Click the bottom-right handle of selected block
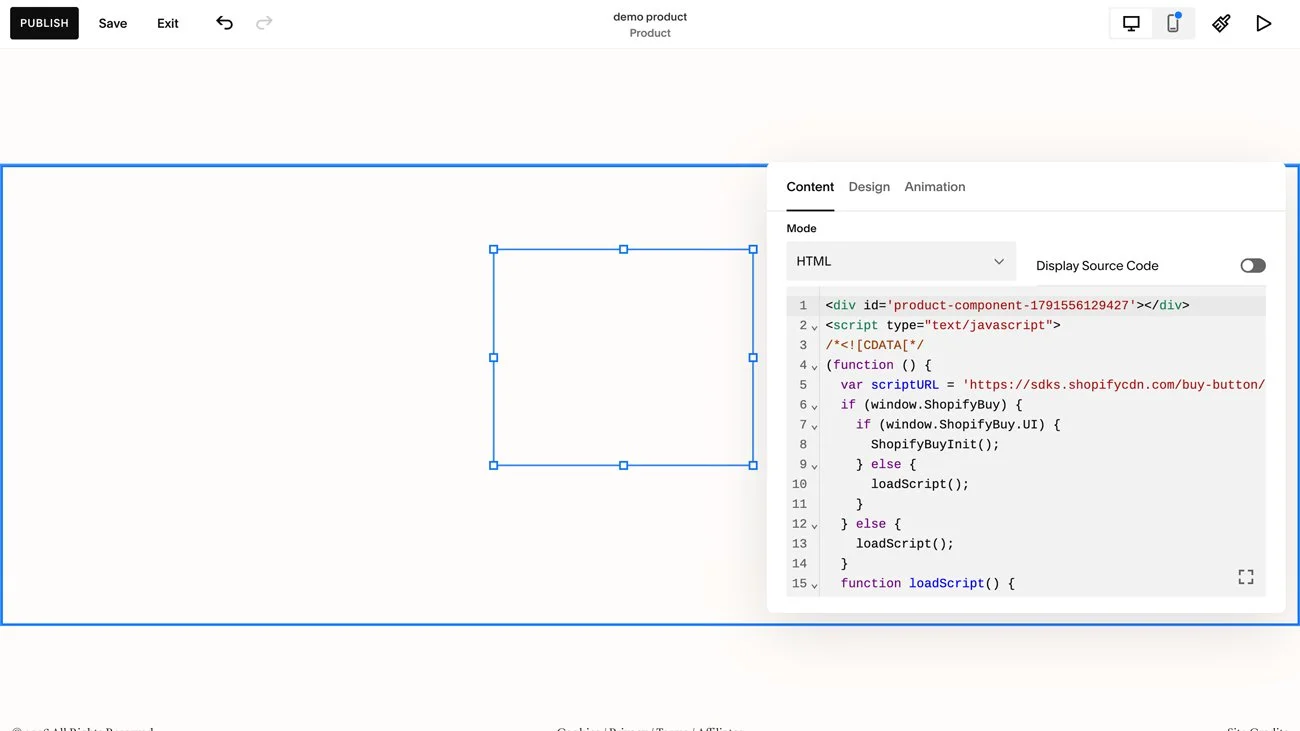 [x=753, y=465]
